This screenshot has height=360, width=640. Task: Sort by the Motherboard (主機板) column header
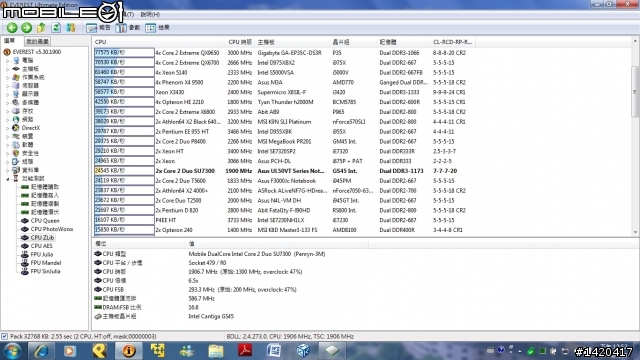pyautogui.click(x=292, y=42)
